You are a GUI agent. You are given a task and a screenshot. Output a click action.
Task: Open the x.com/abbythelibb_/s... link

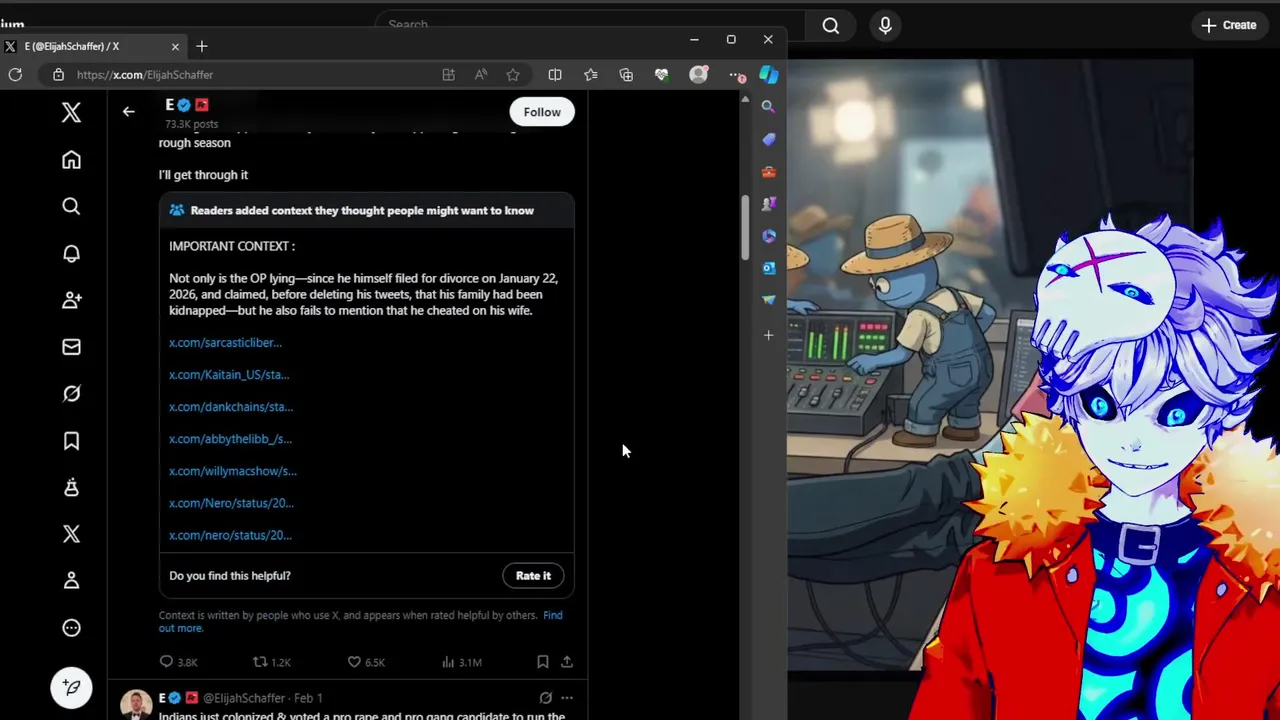(230, 439)
